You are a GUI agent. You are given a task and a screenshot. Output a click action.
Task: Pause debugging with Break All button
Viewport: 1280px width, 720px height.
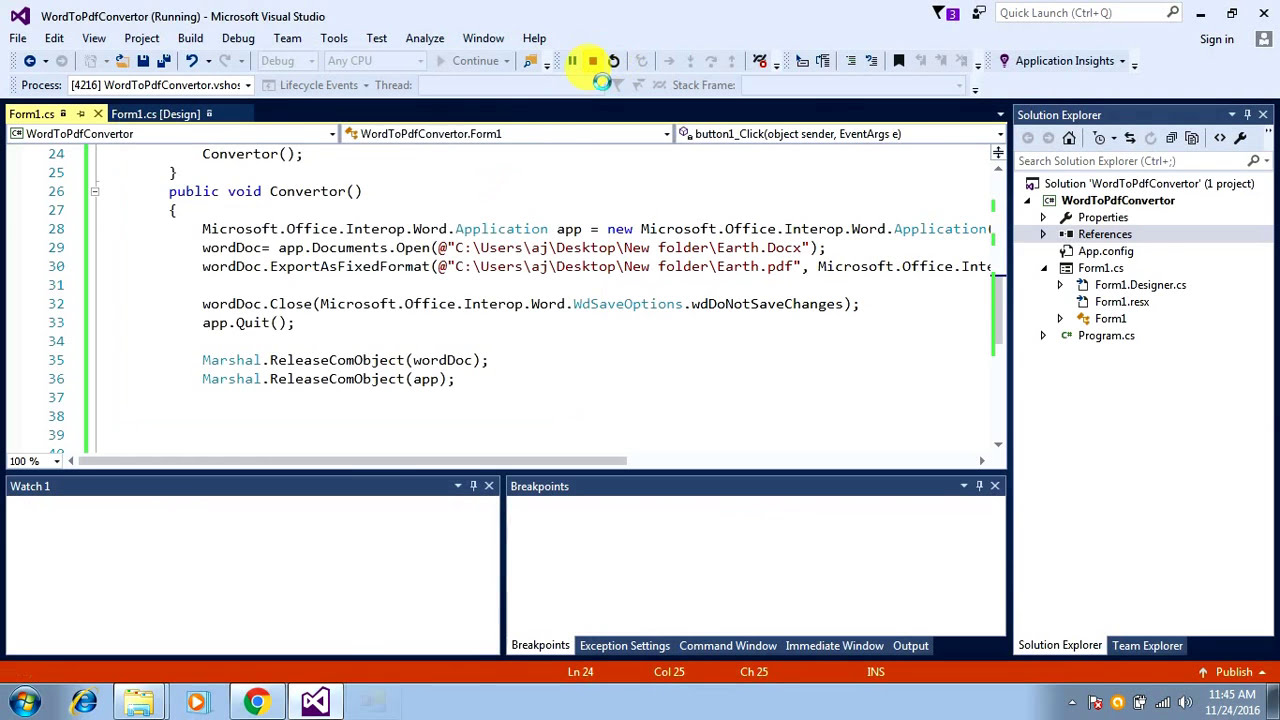coord(572,61)
